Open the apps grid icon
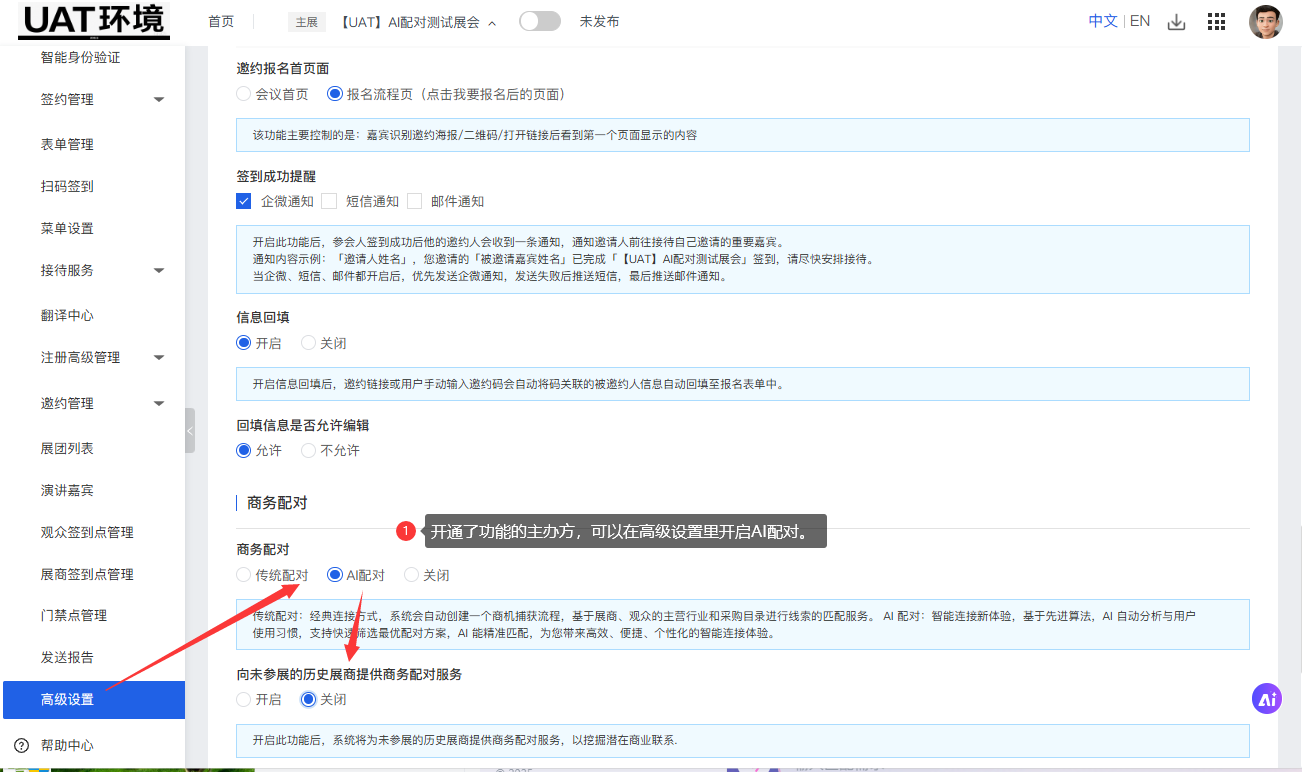 click(x=1217, y=22)
